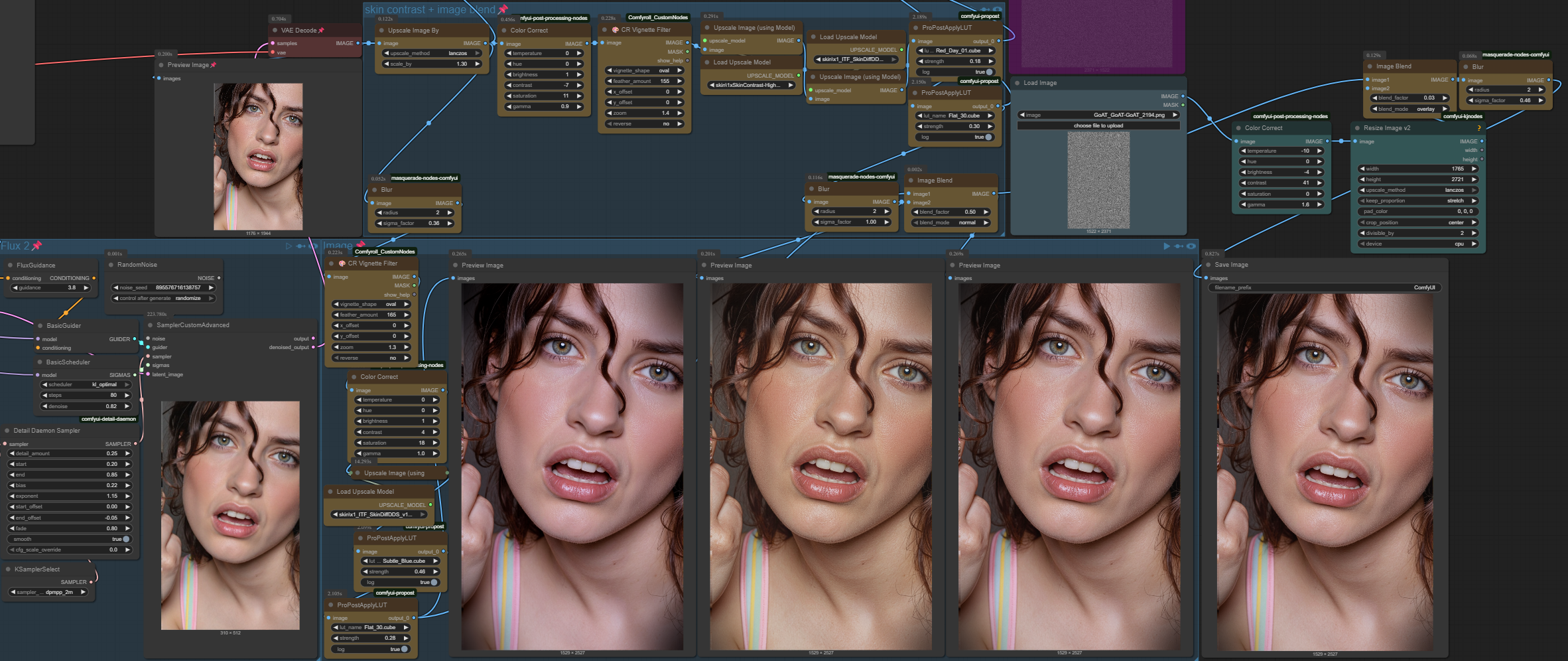The width and height of the screenshot is (1568, 661).
Task: Click the choose file to upload button
Action: (x=1098, y=125)
